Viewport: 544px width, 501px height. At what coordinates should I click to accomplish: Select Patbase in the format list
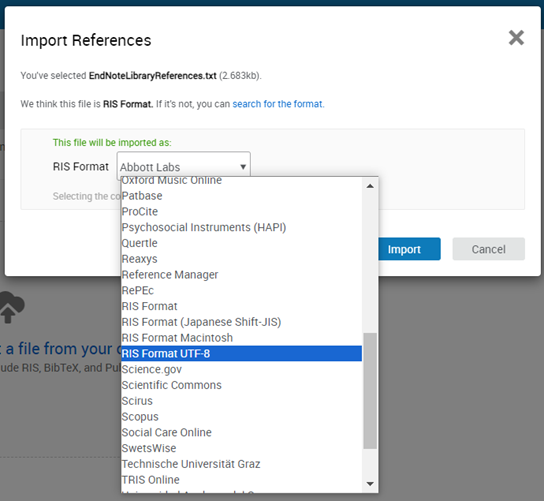(241, 196)
